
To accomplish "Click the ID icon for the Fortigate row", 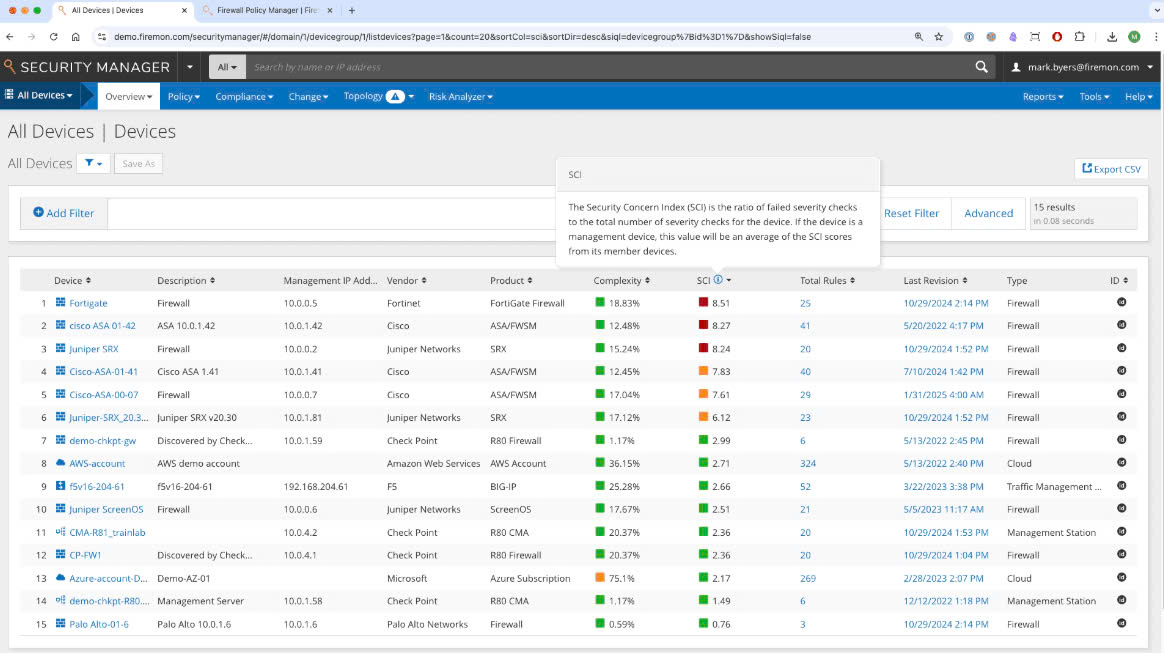I will [1121, 303].
